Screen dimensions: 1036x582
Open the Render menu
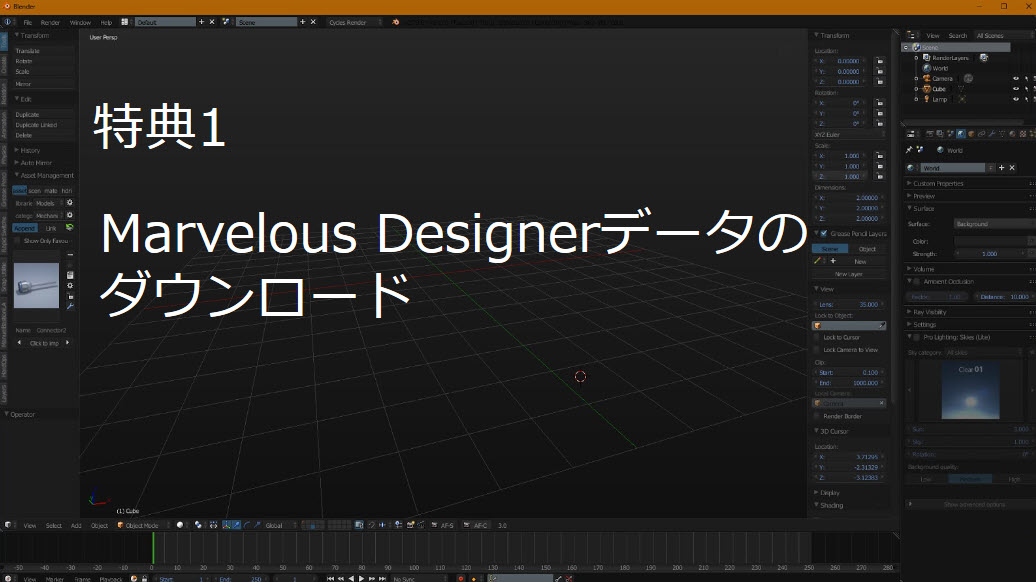point(50,22)
